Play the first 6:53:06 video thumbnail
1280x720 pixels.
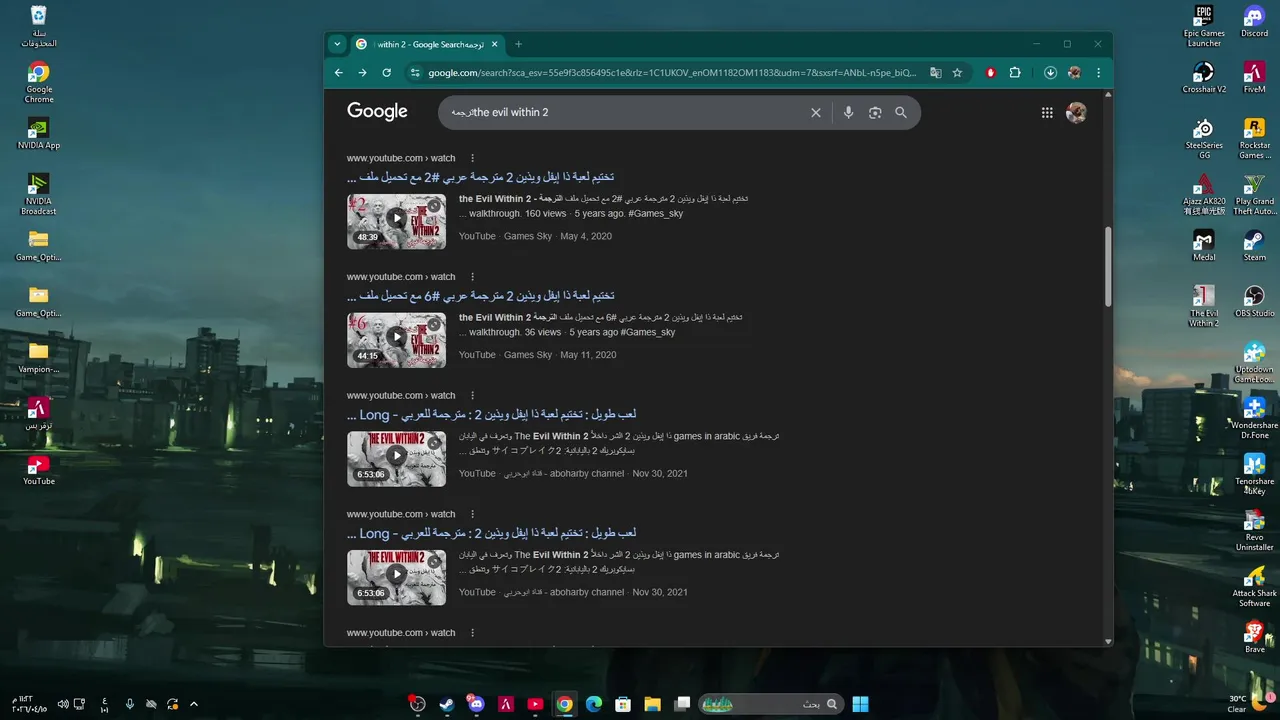pyautogui.click(x=396, y=459)
